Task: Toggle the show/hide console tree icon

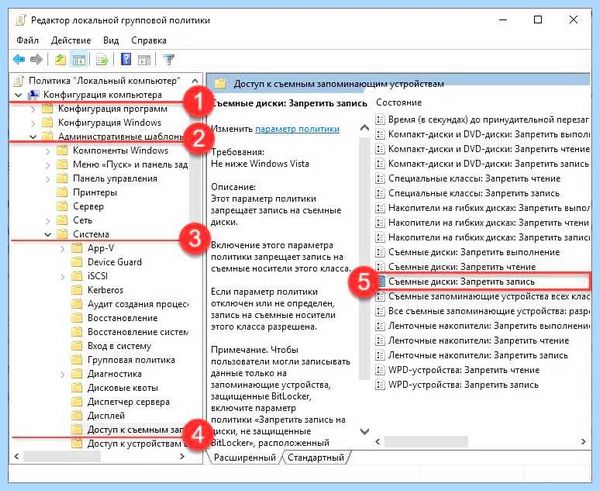Action: (x=79, y=59)
